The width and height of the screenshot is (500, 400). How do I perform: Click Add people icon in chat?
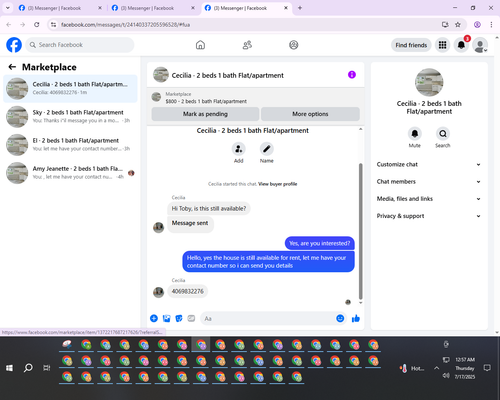[239, 149]
